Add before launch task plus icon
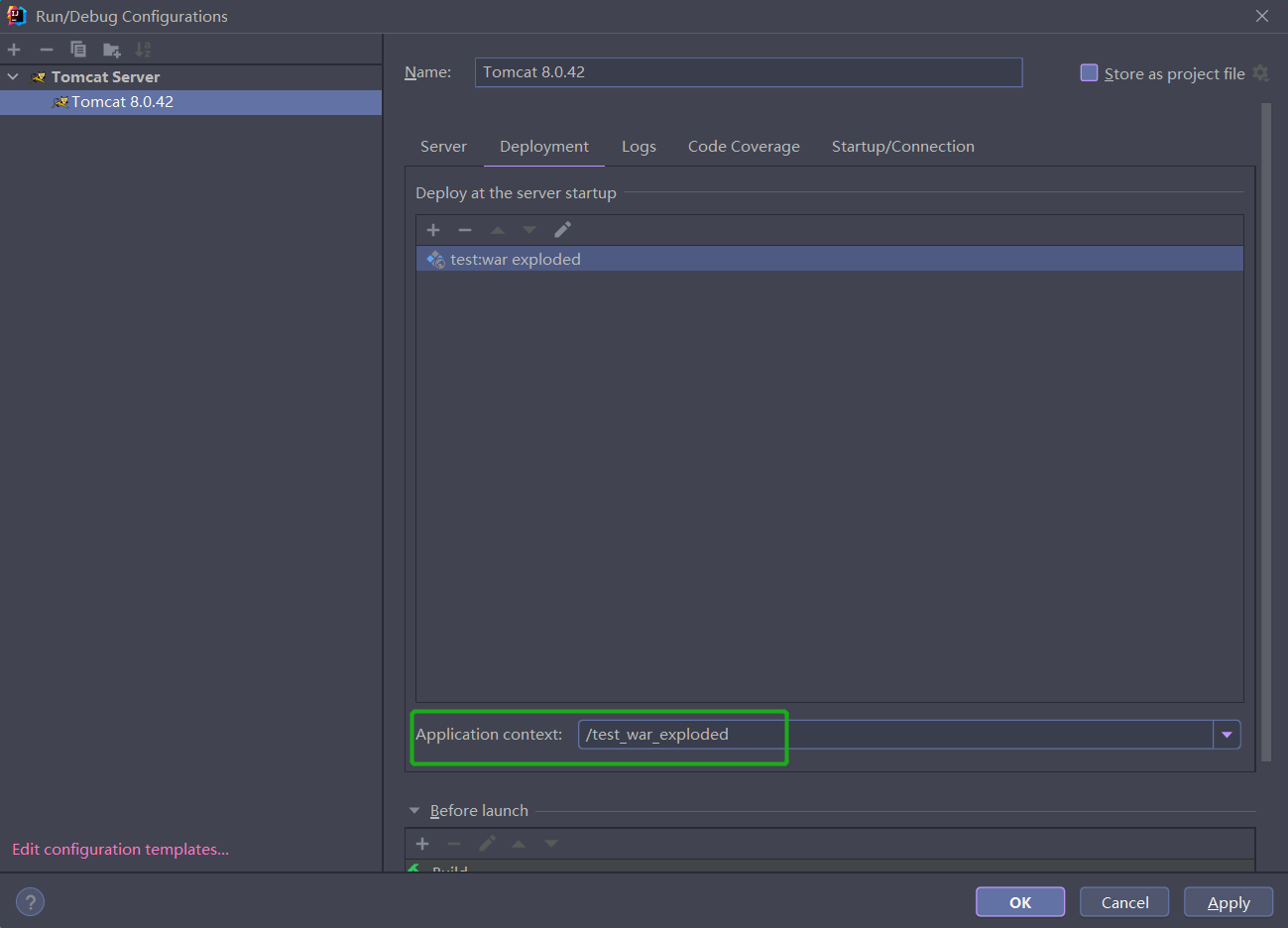 pos(422,844)
